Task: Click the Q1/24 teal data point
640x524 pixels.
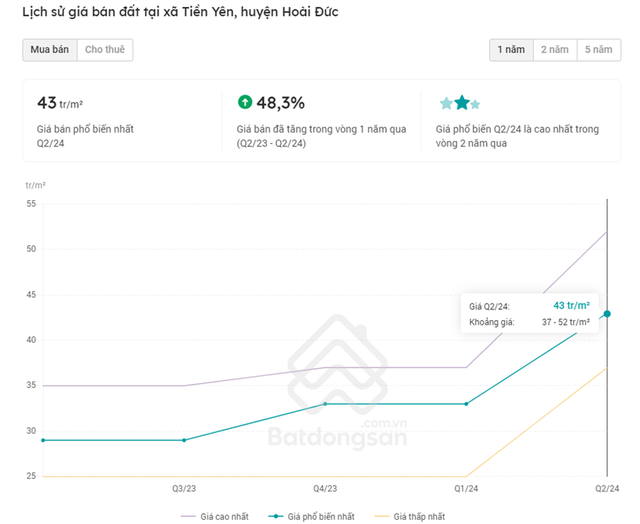Action: pyautogui.click(x=466, y=404)
